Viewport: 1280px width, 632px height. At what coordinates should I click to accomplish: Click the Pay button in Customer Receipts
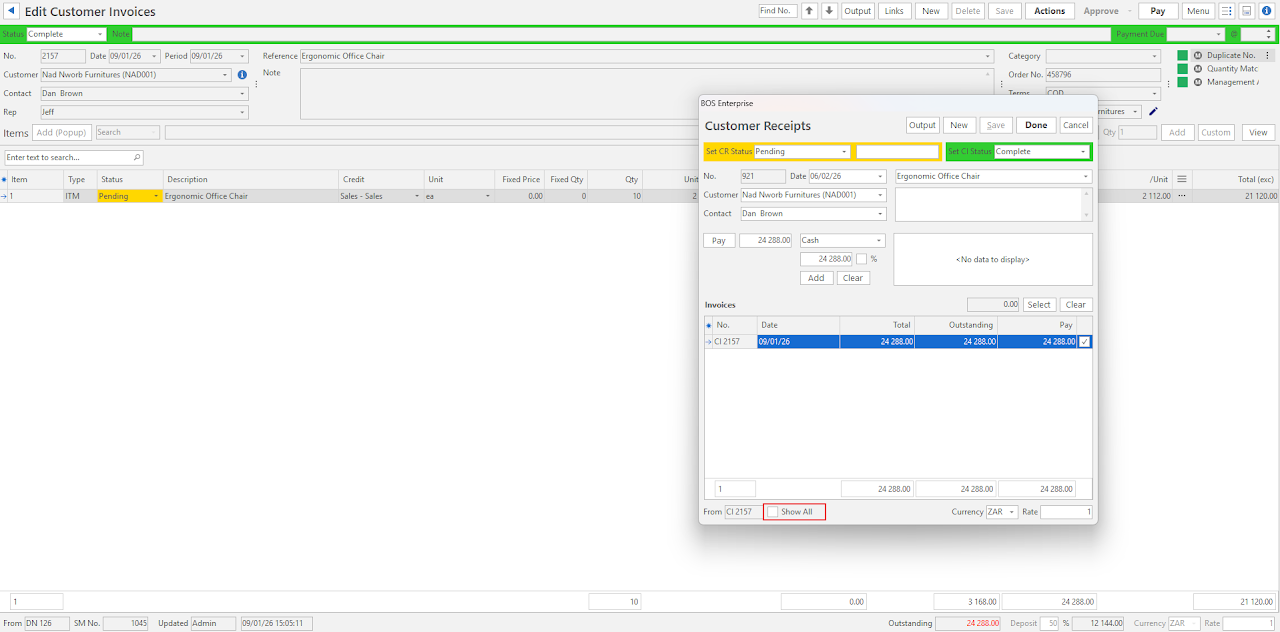[x=719, y=241]
